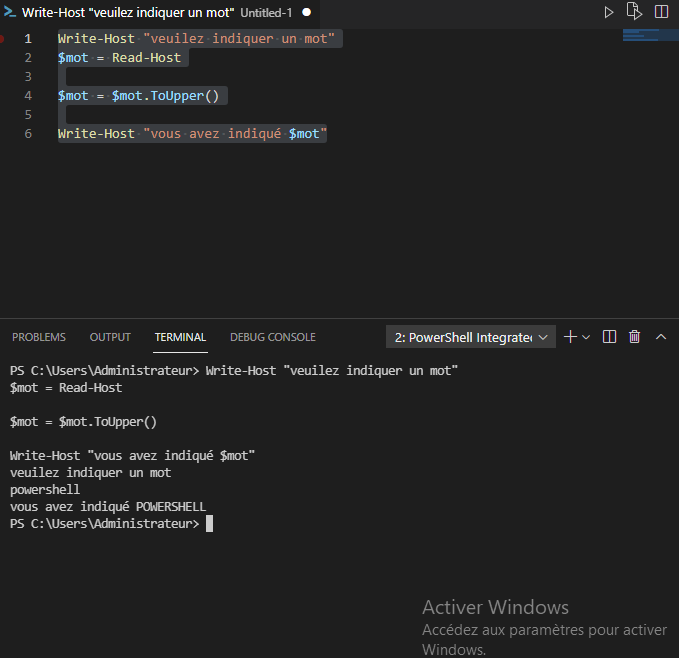This screenshot has height=658, width=679.
Task: Click on Read-Host in line 2
Action: click(x=146, y=58)
